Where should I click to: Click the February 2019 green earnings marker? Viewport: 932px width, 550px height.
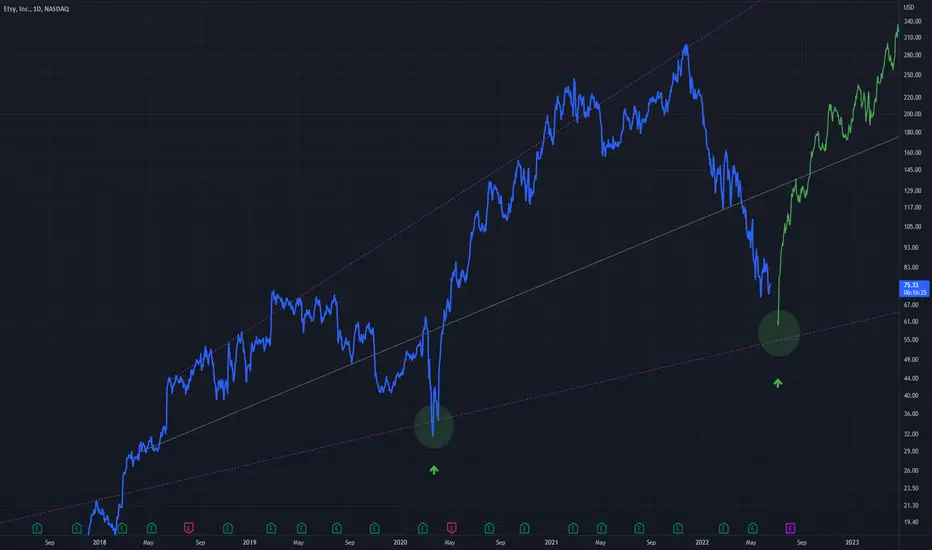(271, 528)
